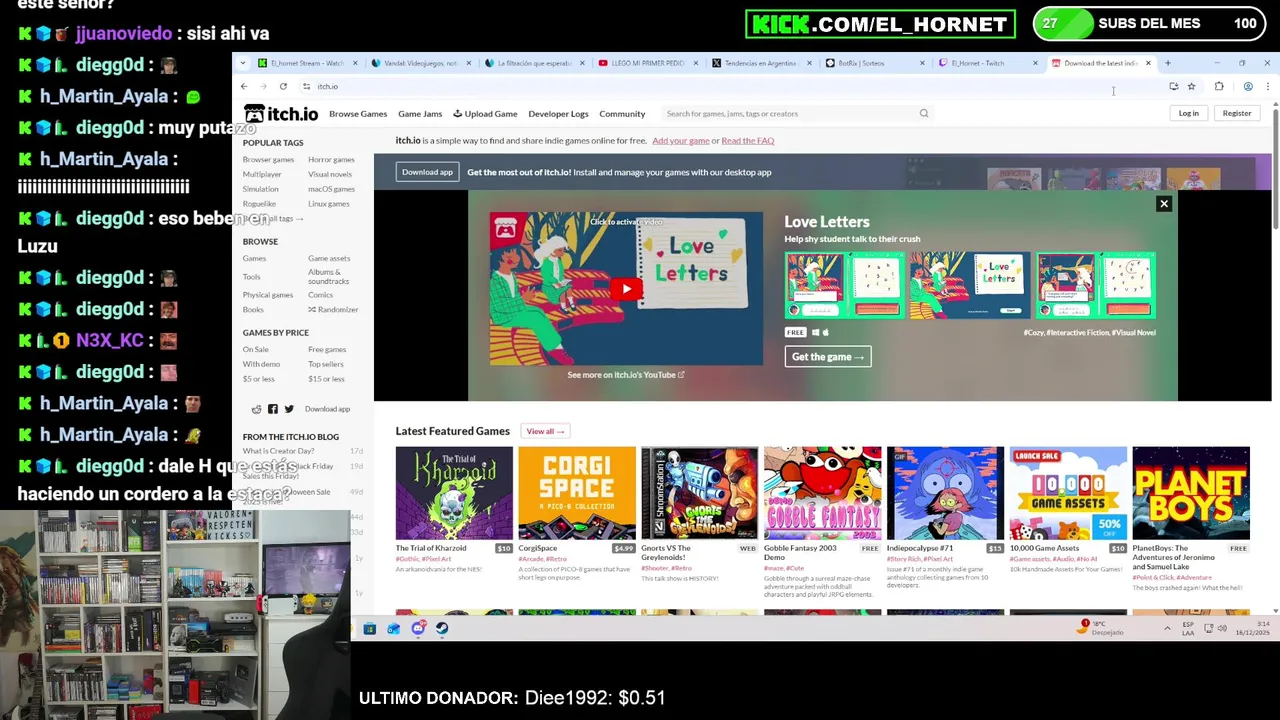Click the Download app banner button
Viewport: 1280px width, 720px height.
click(x=427, y=172)
